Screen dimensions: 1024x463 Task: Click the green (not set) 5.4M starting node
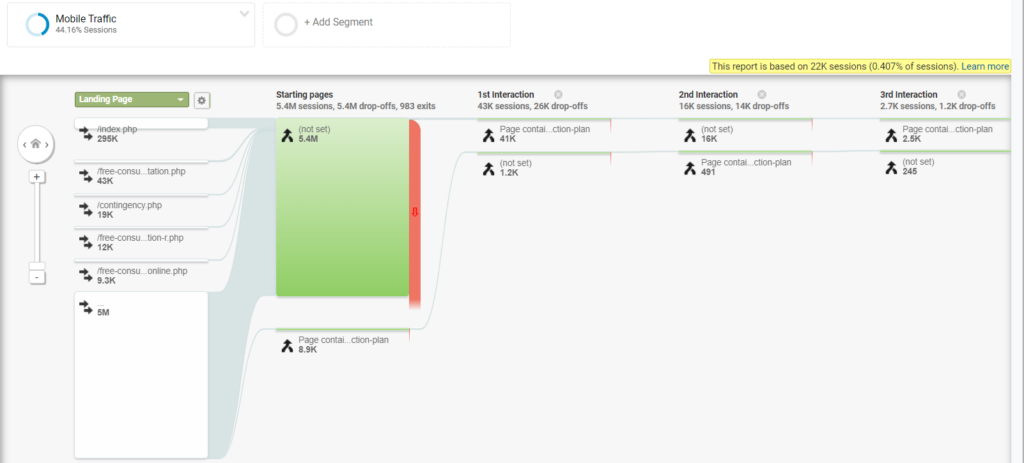(x=342, y=207)
